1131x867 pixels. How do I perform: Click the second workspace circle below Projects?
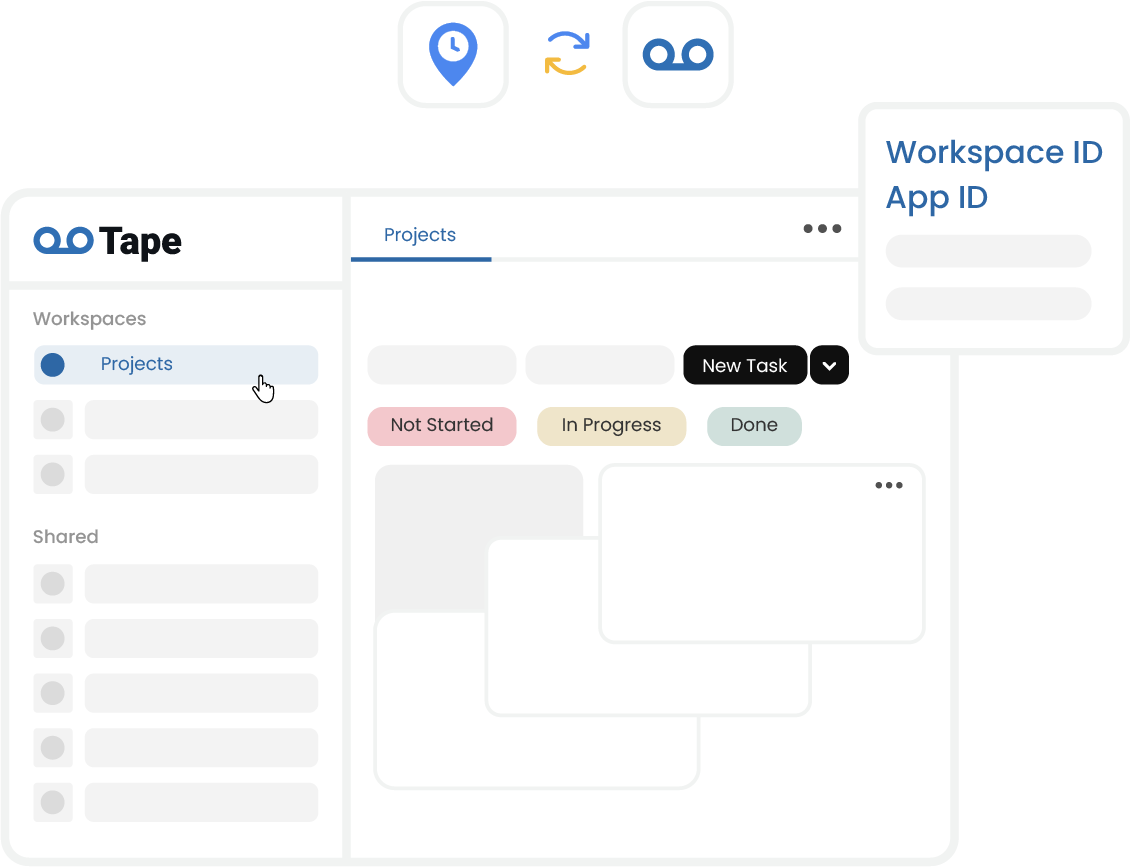pos(52,419)
